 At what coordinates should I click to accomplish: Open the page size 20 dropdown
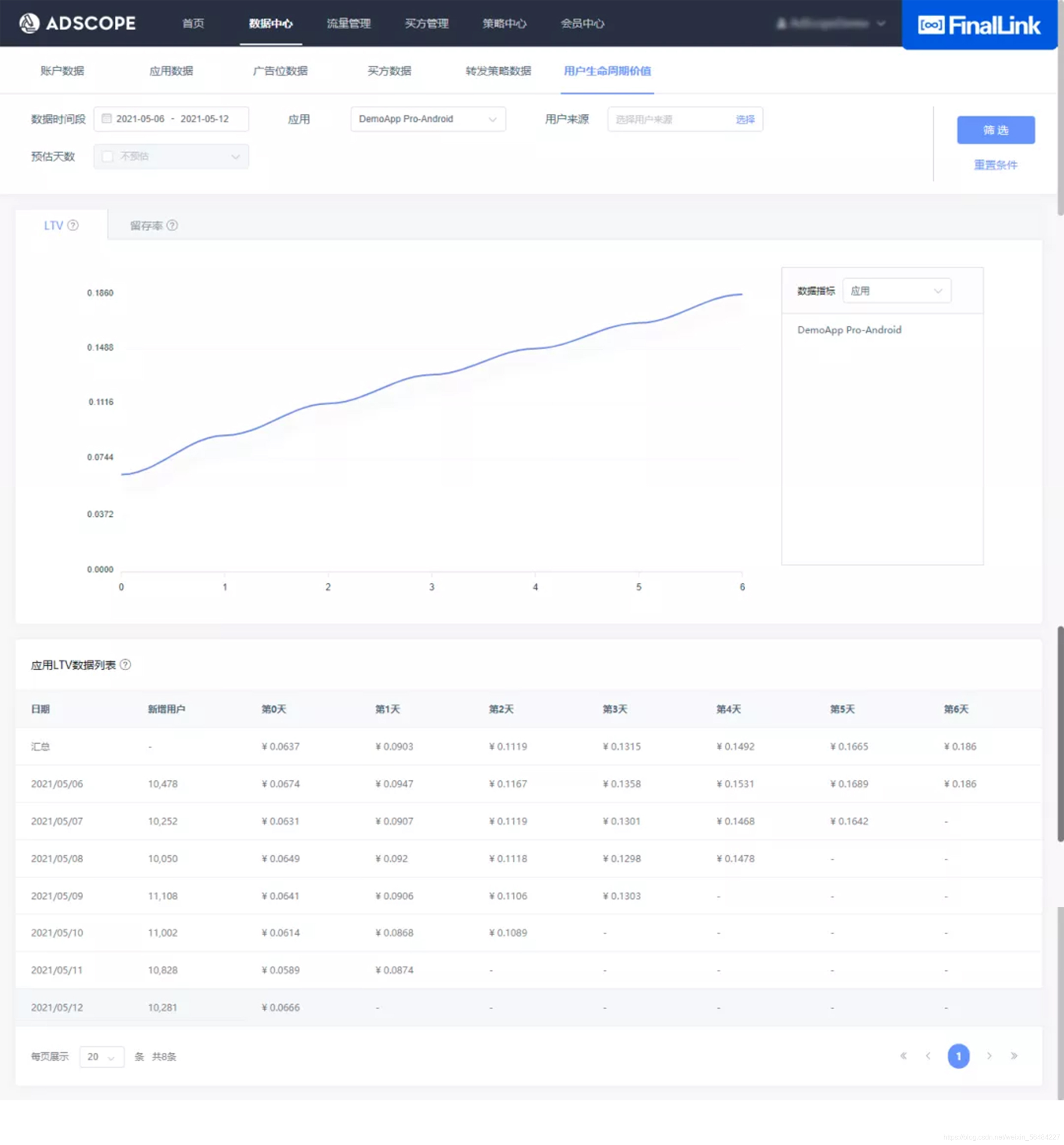click(x=102, y=1056)
